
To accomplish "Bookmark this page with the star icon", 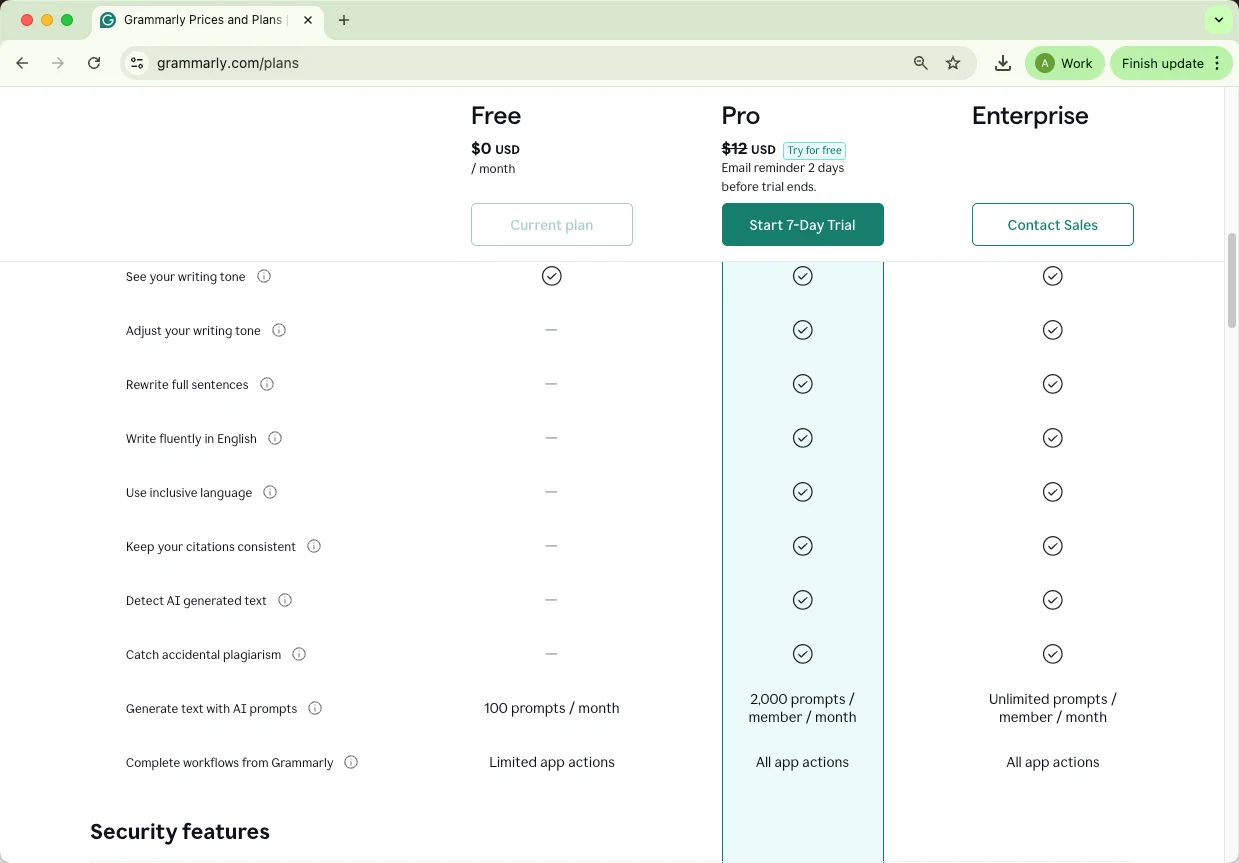I will [x=953, y=63].
